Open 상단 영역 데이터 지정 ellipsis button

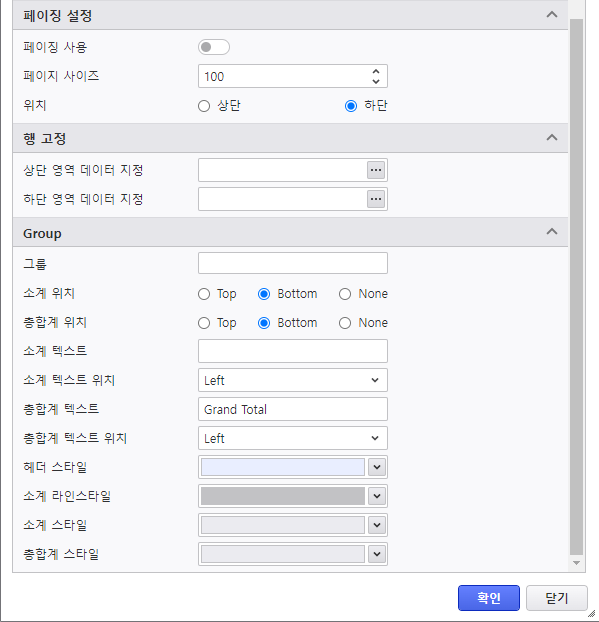click(x=376, y=170)
